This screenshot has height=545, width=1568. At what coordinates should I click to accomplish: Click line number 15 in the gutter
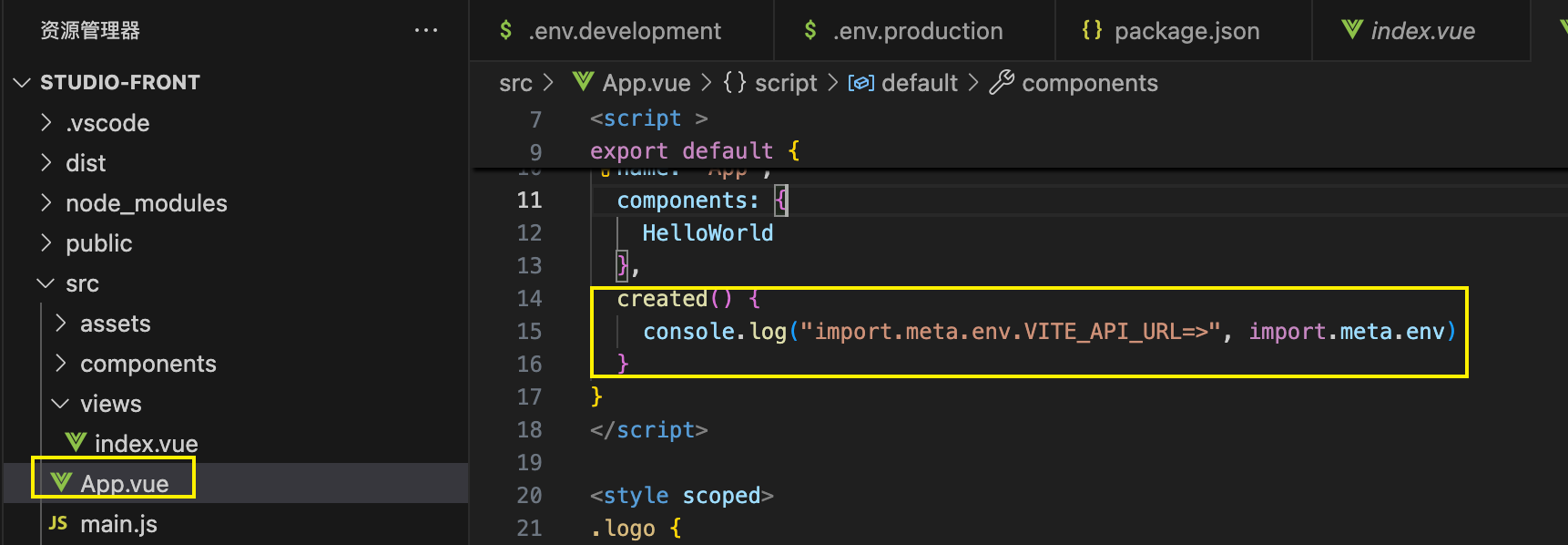pos(529,331)
